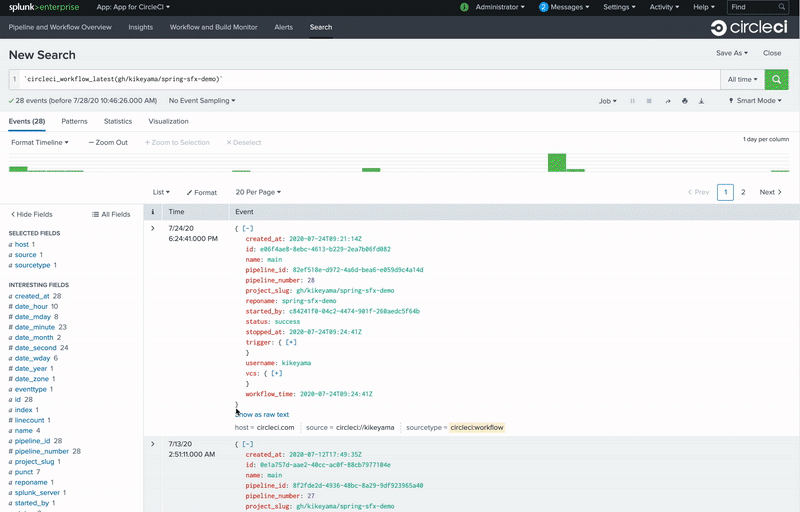Viewport: 800px width, 512px height.
Task: Open Pipeline and Workflow Overview tab
Action: coord(60,28)
